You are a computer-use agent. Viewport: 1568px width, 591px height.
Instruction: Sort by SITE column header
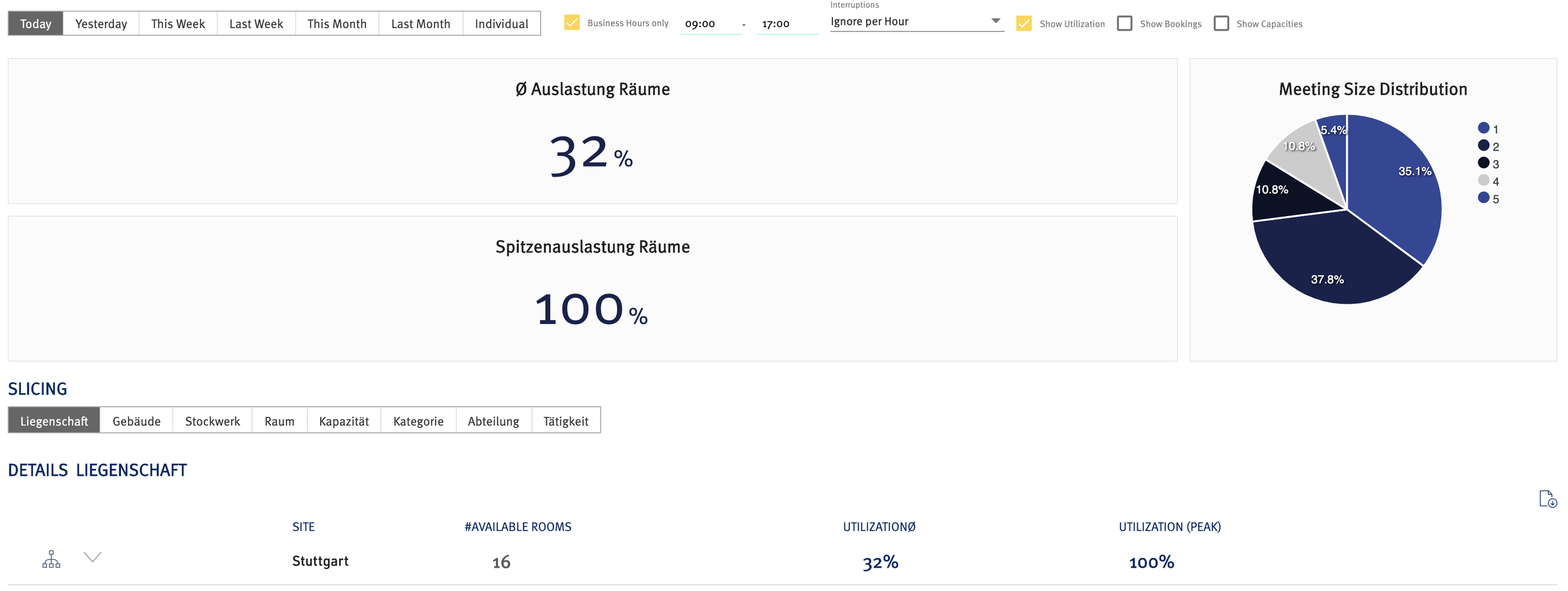(x=304, y=526)
